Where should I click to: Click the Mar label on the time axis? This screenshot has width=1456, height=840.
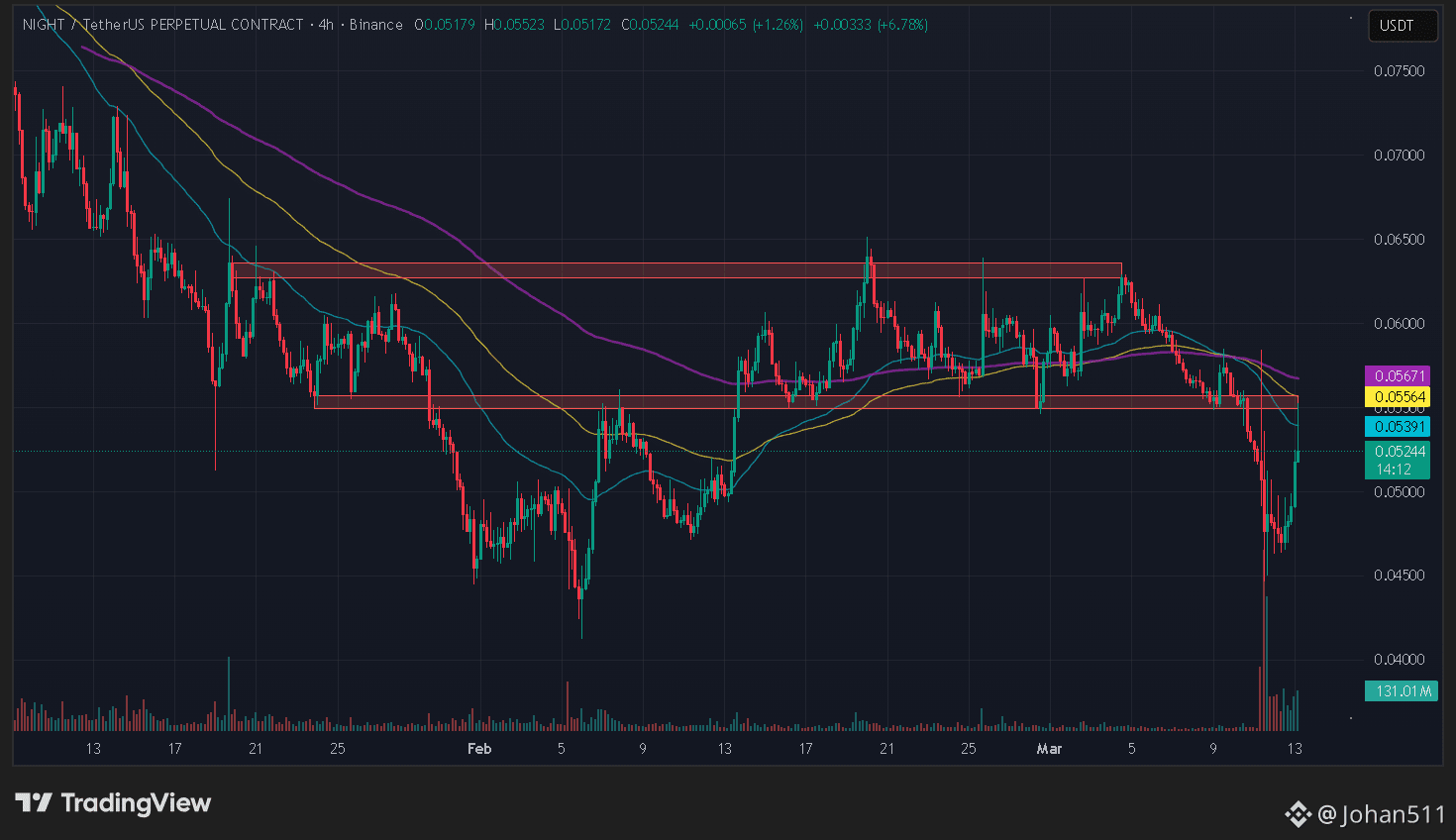[1049, 749]
